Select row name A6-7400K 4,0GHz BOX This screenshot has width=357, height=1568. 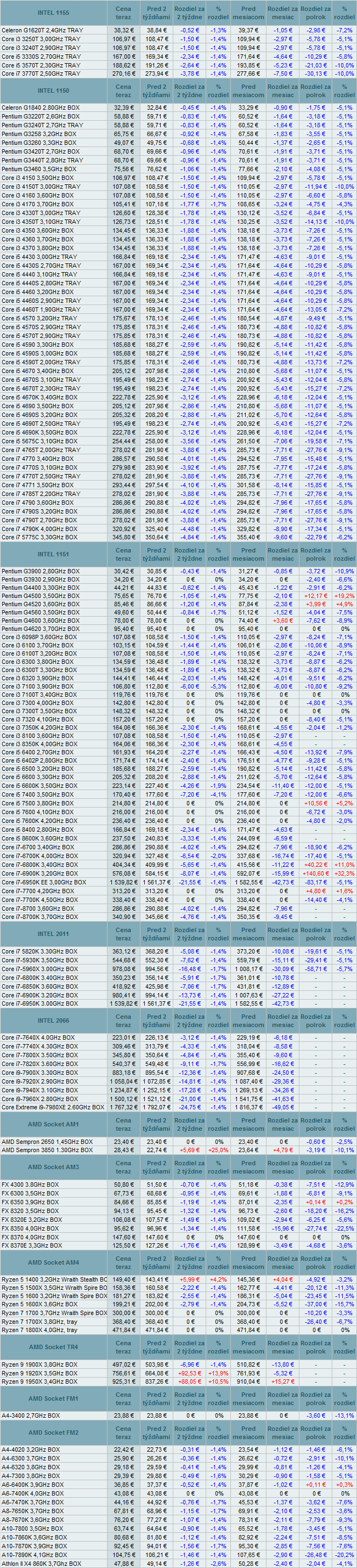32,1493
